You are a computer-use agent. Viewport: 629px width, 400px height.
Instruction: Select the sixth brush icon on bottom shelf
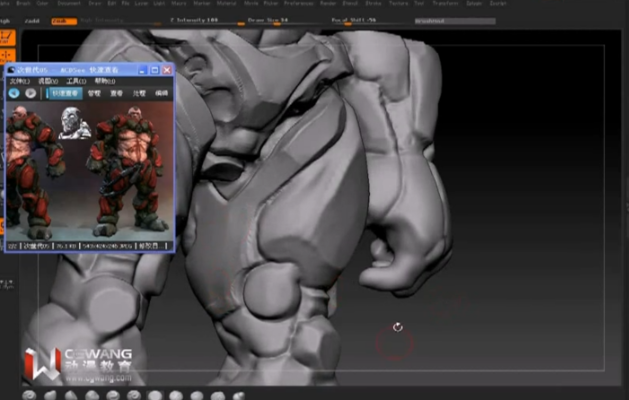[134, 395]
